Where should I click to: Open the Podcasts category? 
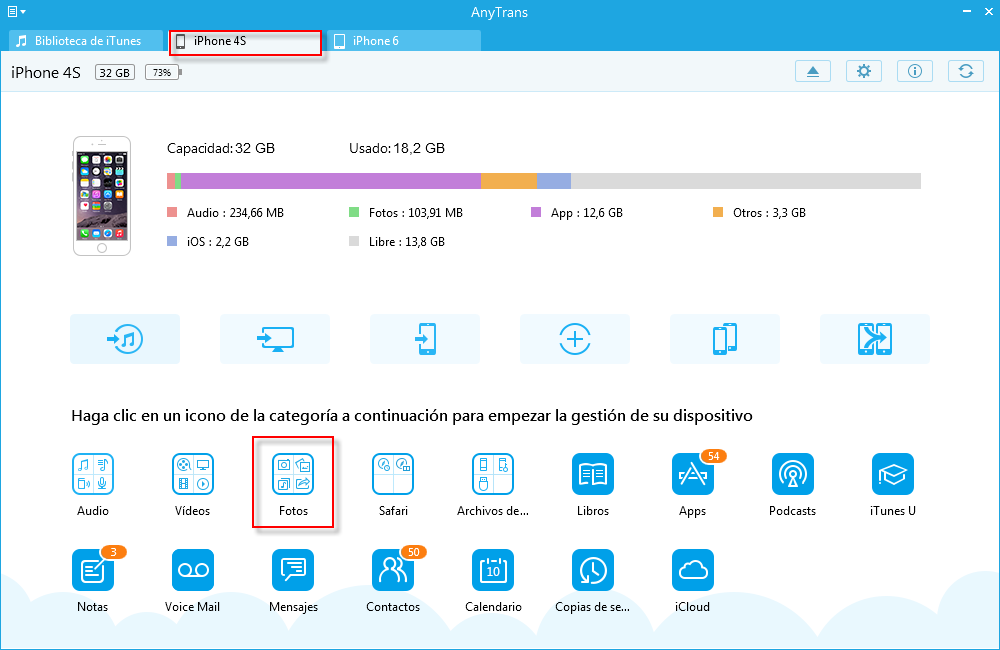tap(792, 474)
